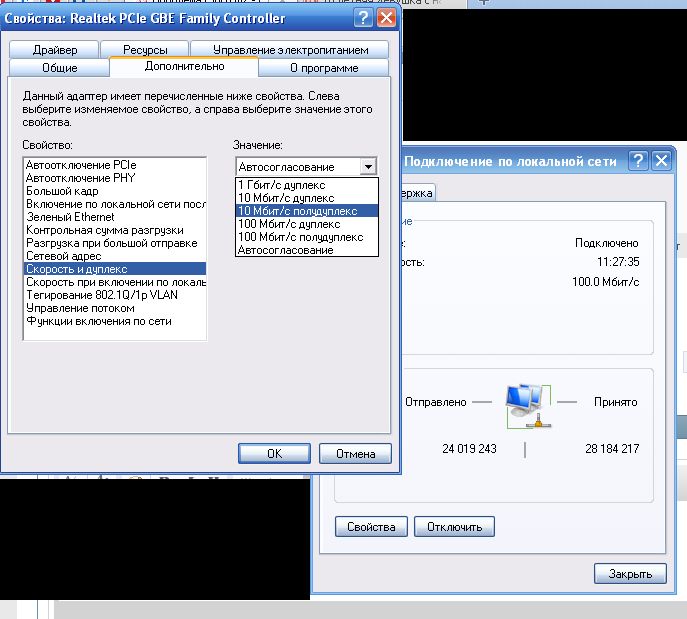Open Свойства in connection status window
The width and height of the screenshot is (687, 619).
click(371, 527)
